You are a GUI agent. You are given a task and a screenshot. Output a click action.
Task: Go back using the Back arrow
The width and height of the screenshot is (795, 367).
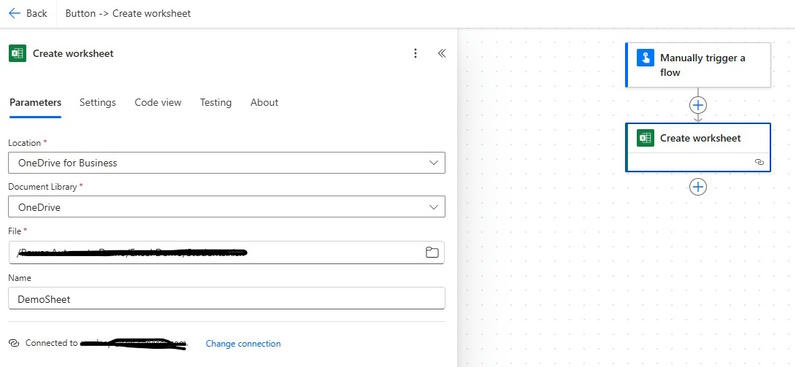pyautogui.click(x=28, y=14)
